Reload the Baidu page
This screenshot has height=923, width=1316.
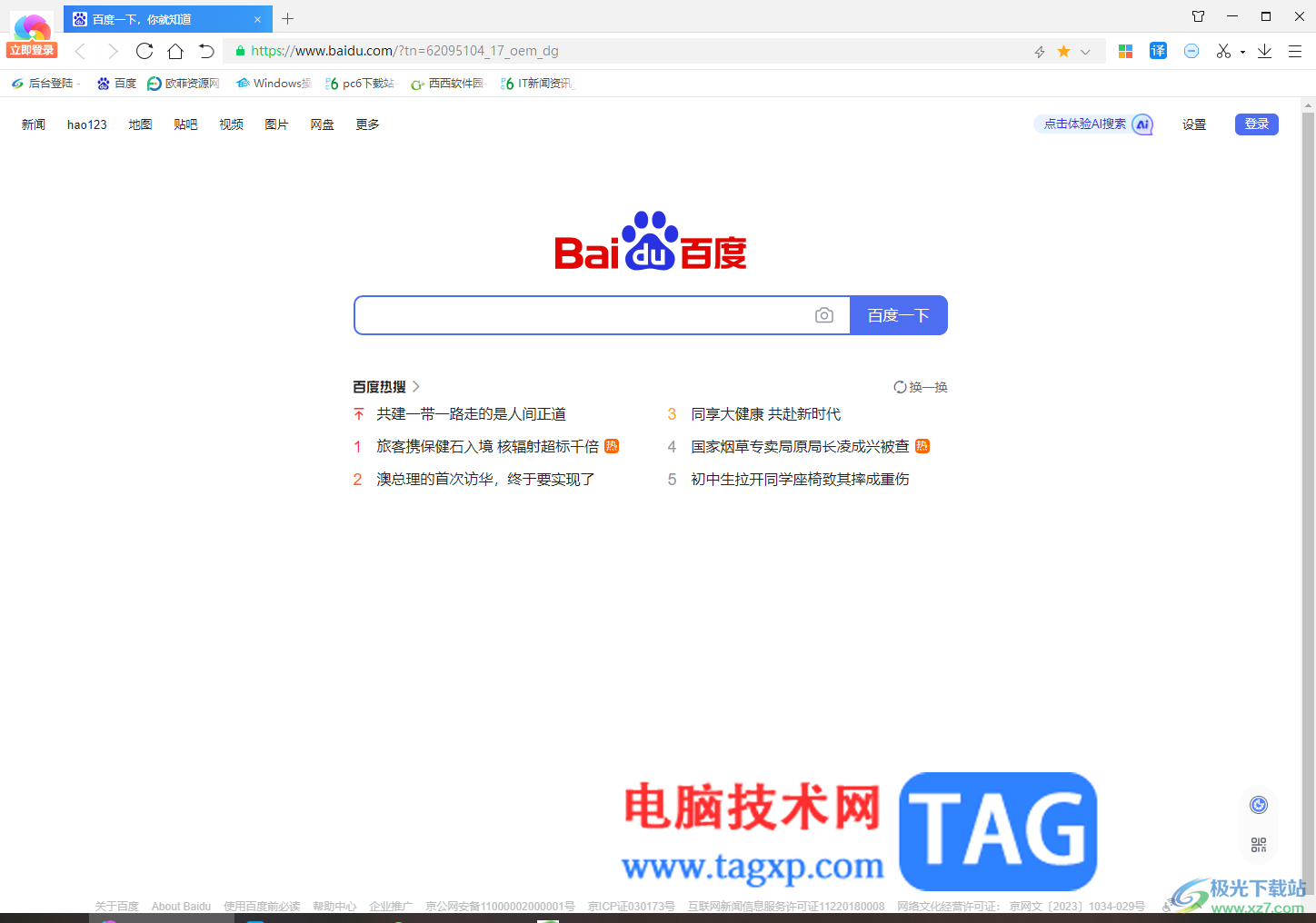pyautogui.click(x=145, y=51)
